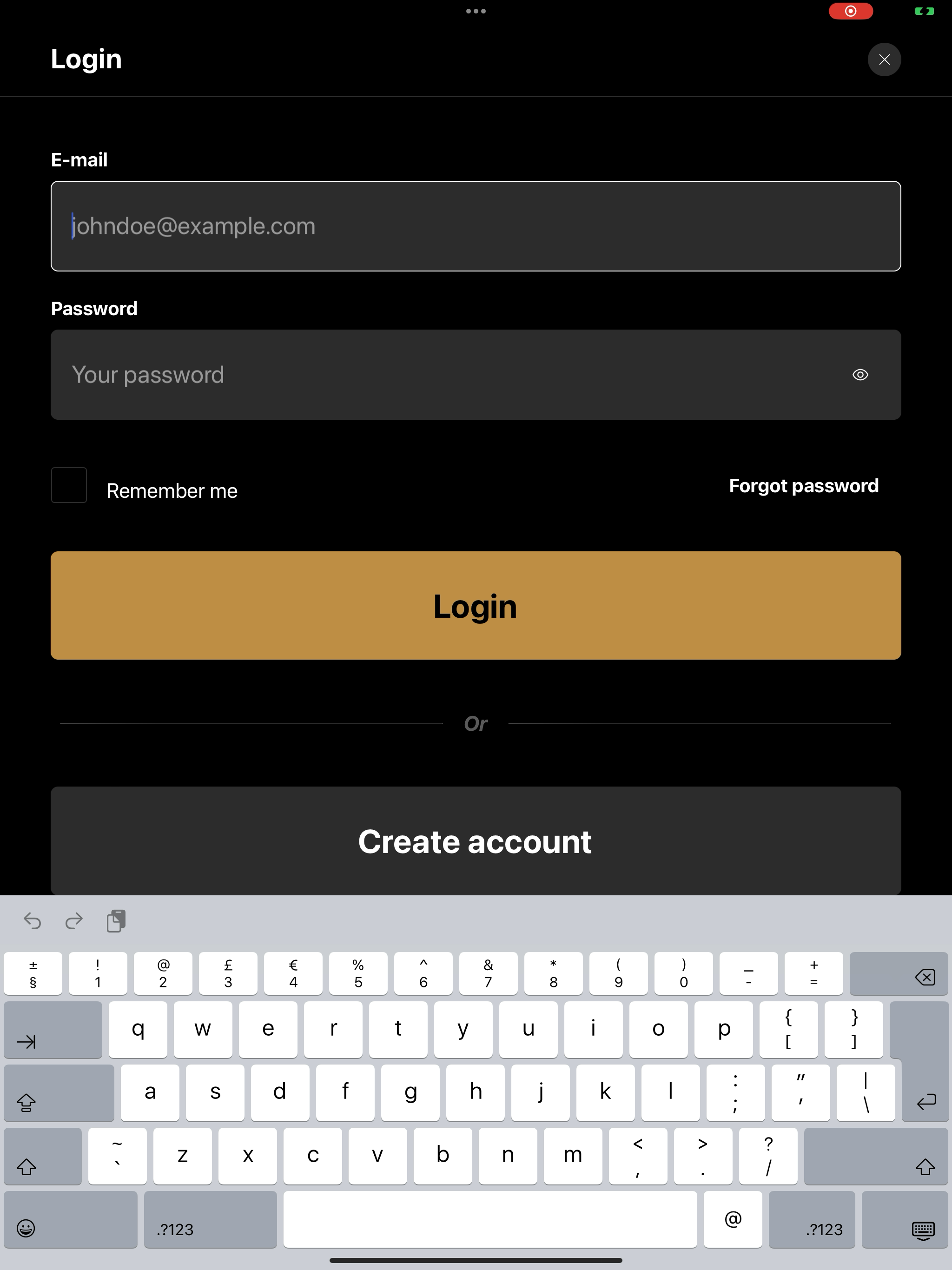Tick the Remember me checkbox
Image resolution: width=952 pixels, height=1270 pixels.
click(69, 485)
